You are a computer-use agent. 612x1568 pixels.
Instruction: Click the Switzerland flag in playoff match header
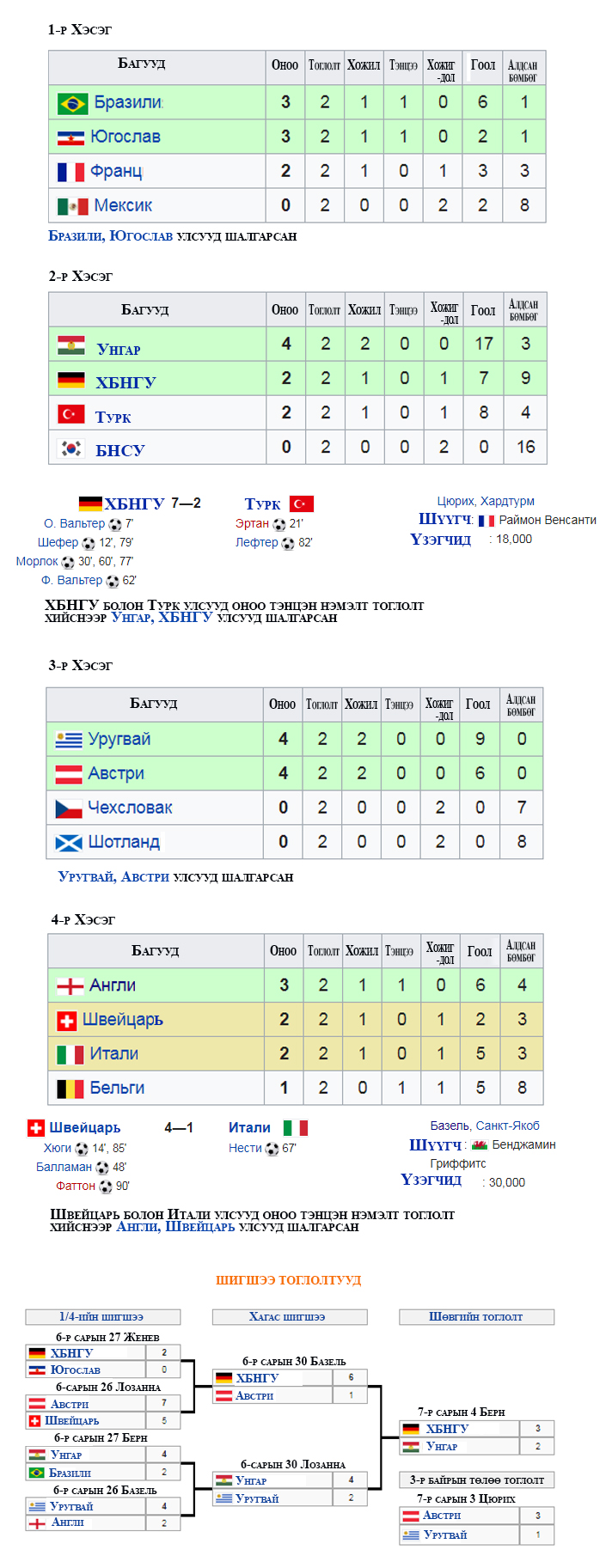pos(36,1128)
